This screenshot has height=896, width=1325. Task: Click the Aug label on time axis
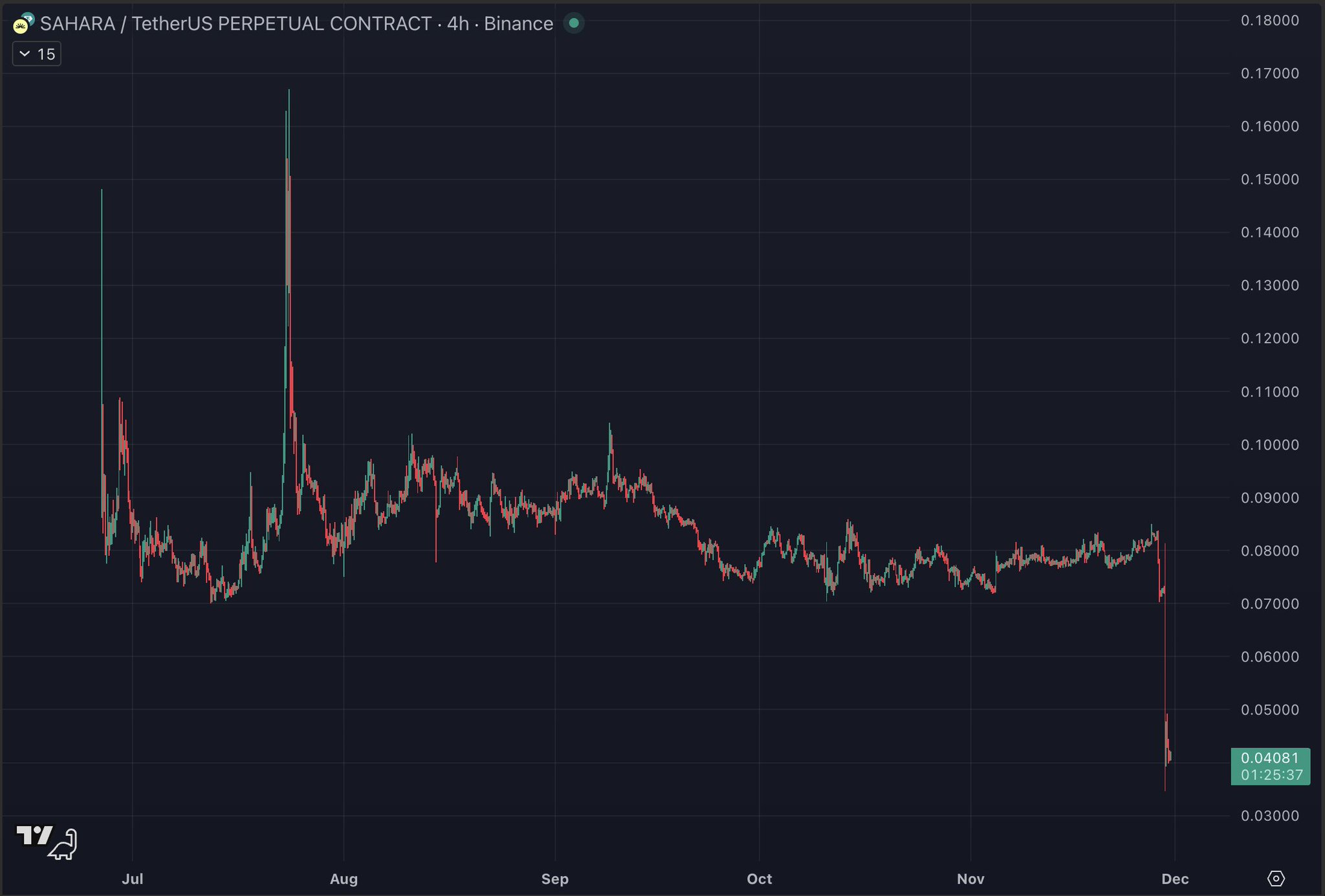click(x=344, y=879)
